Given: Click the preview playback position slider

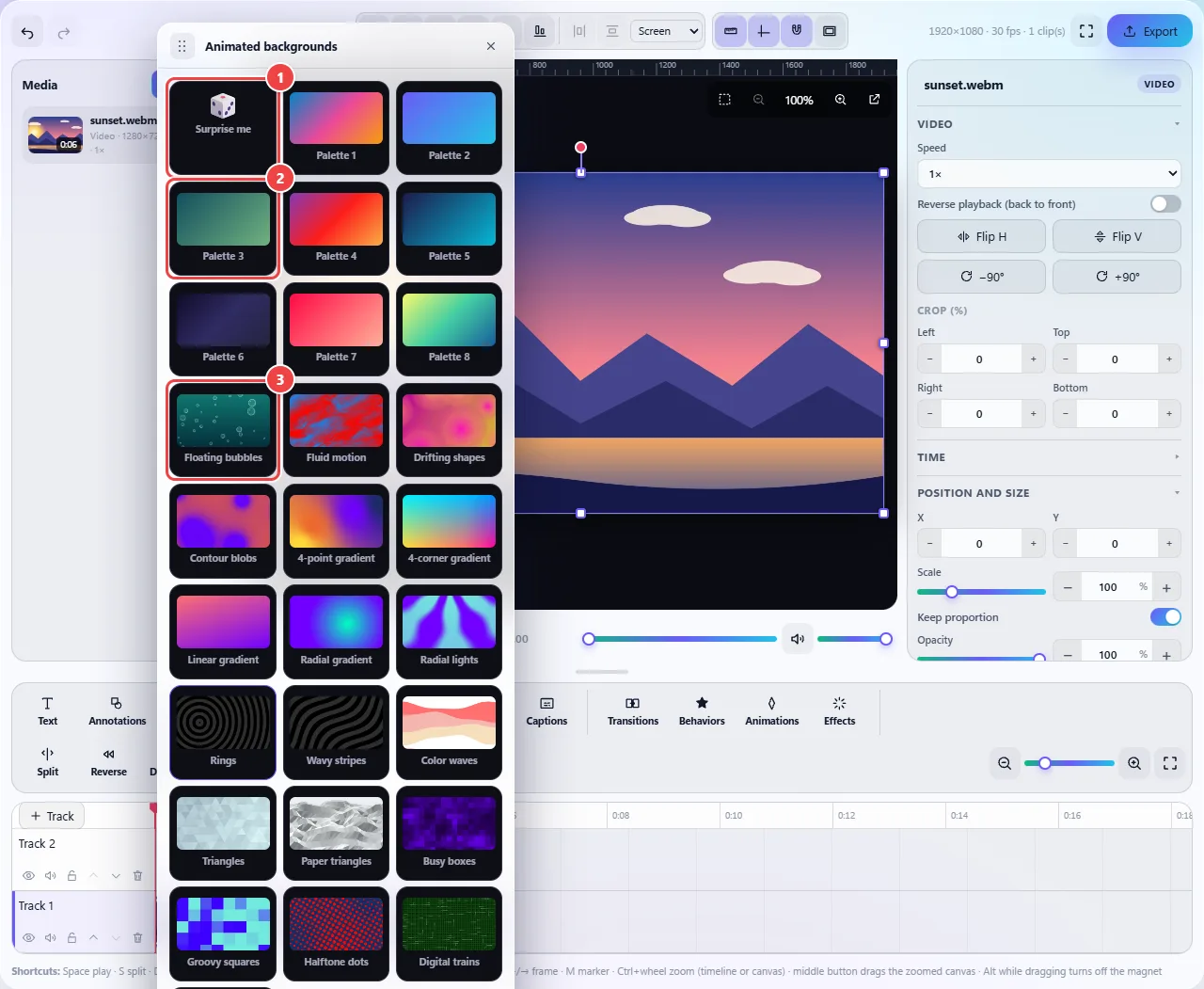Looking at the screenshot, I should point(680,639).
